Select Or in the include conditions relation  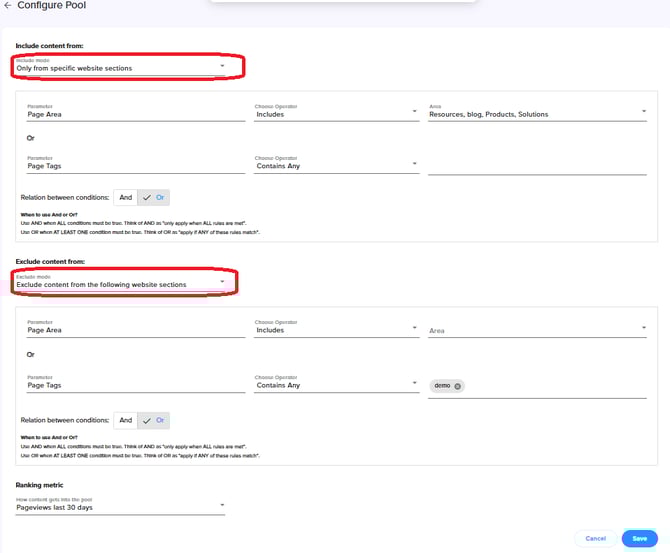154,198
